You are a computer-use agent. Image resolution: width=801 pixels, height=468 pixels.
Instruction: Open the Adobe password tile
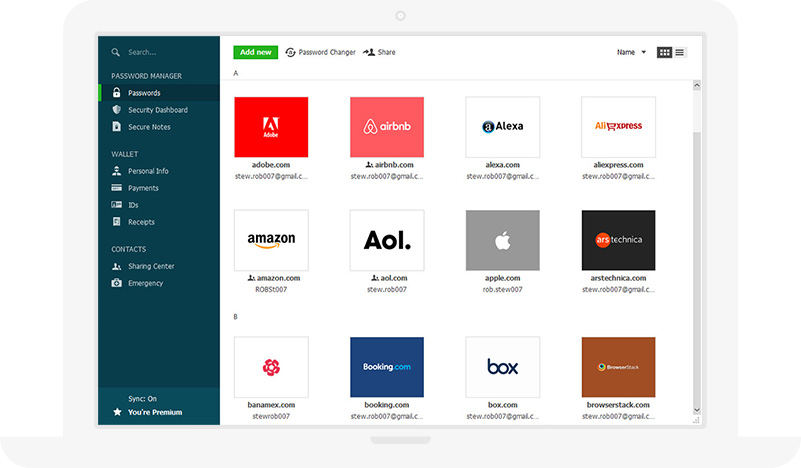point(271,127)
